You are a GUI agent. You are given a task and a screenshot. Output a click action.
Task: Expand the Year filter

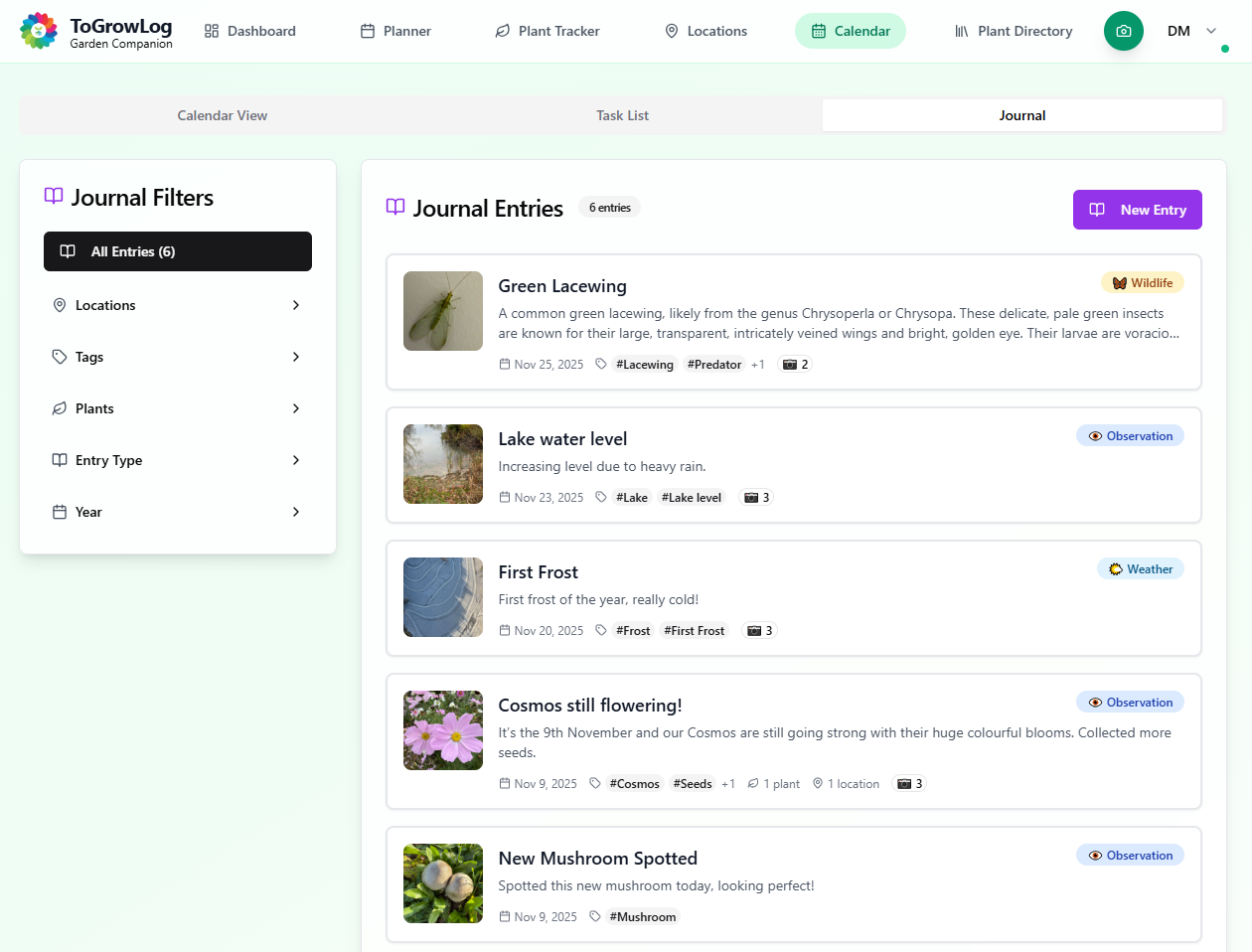pos(178,512)
